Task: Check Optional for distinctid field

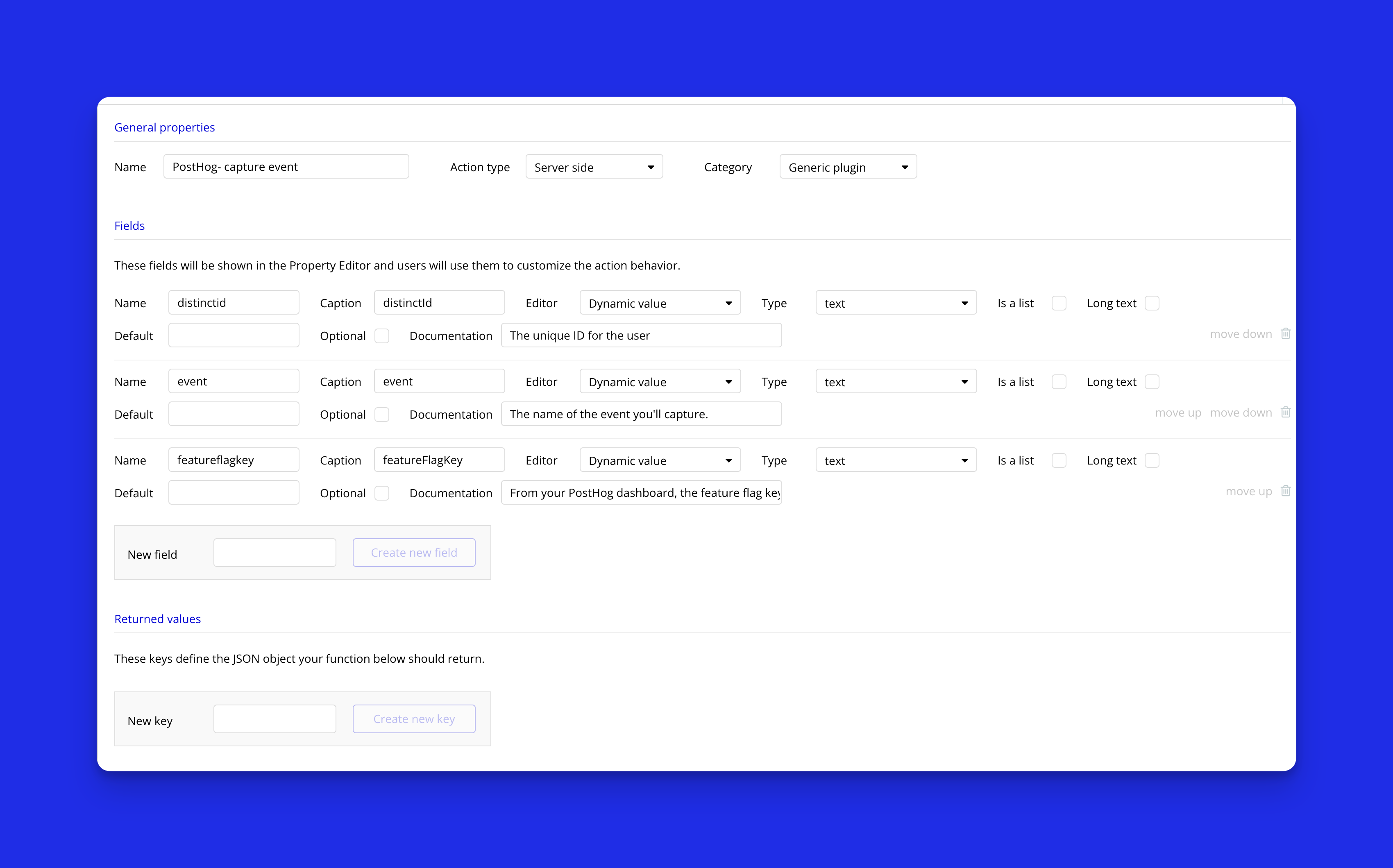Action: (x=382, y=336)
